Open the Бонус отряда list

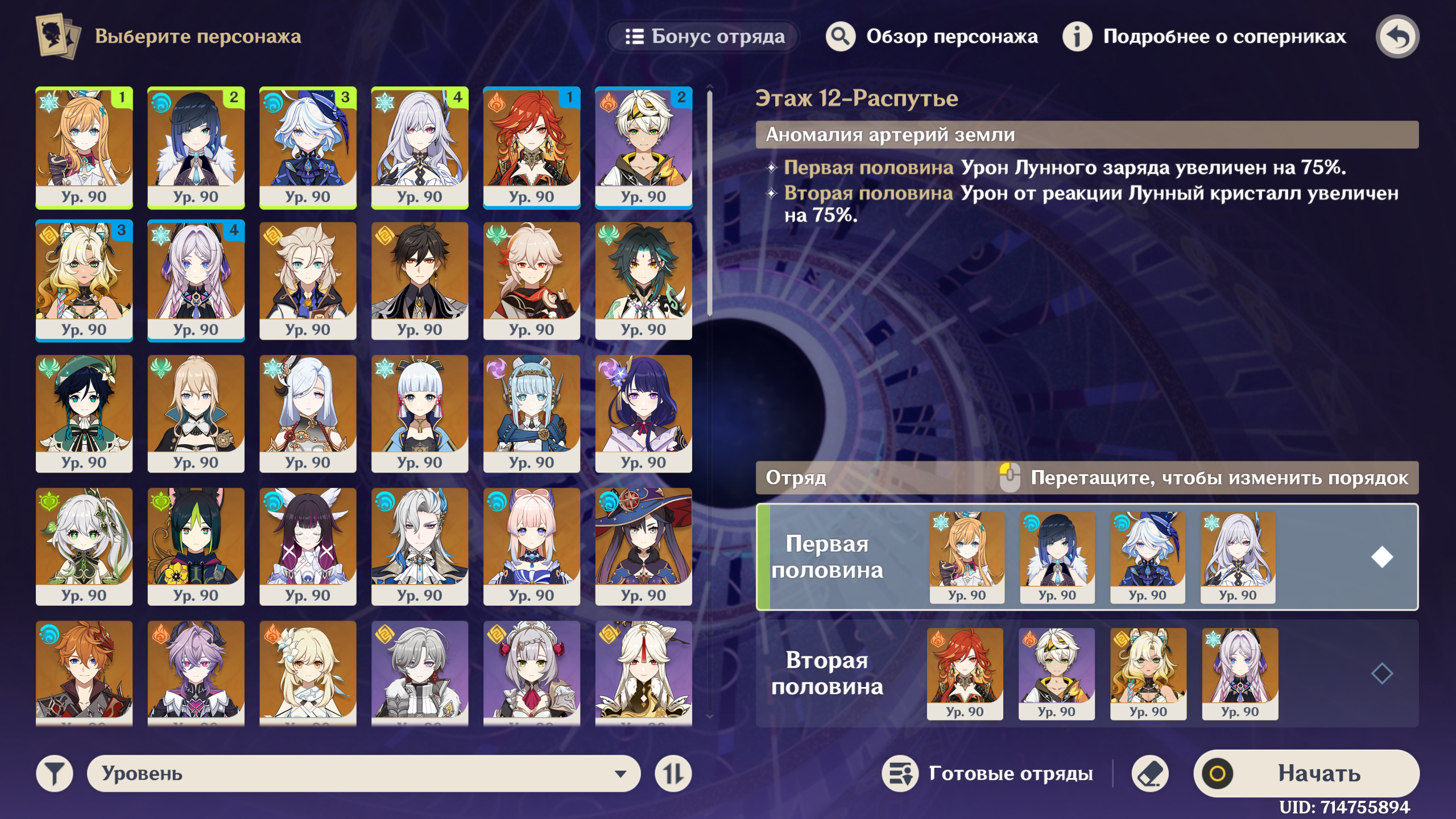[704, 36]
